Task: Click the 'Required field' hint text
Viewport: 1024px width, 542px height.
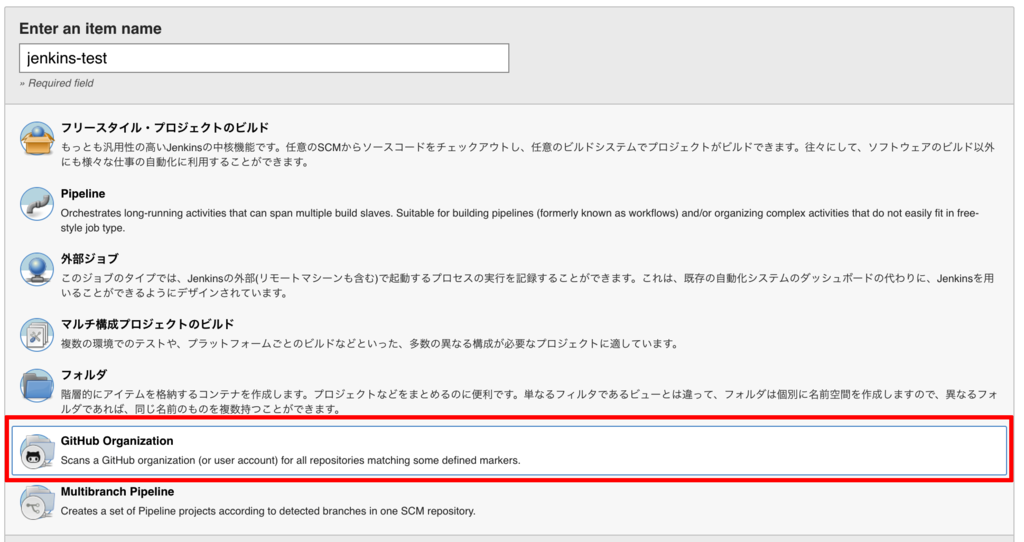Action: point(57,83)
